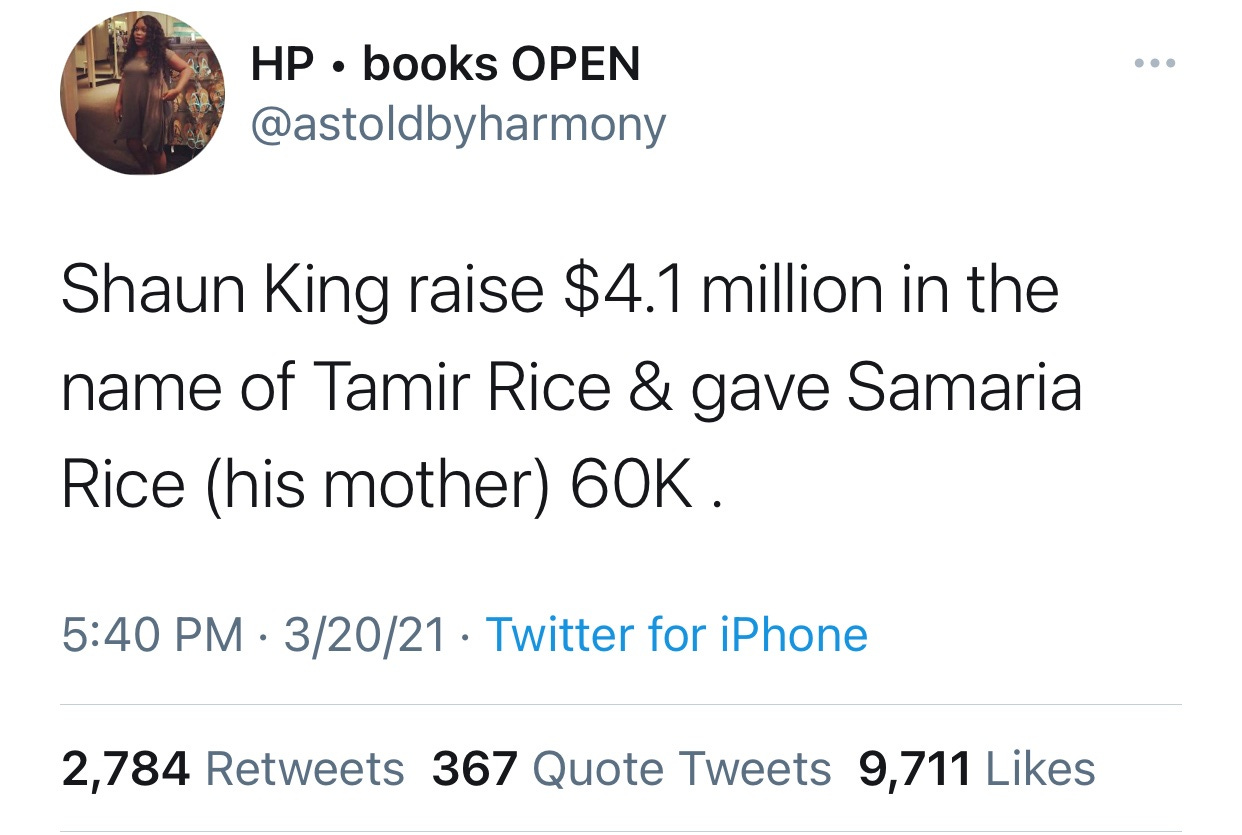This screenshot has width=1242, height=835.
Task: Open the Likes label list
Action: click(x=1041, y=769)
